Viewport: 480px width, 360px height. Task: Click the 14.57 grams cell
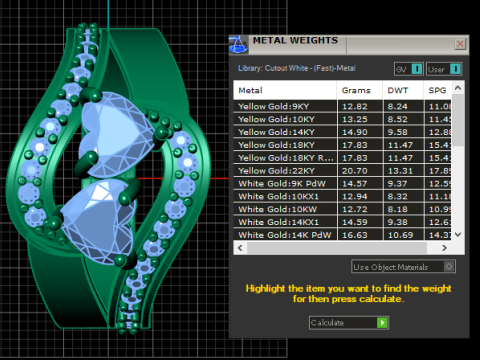(x=360, y=183)
